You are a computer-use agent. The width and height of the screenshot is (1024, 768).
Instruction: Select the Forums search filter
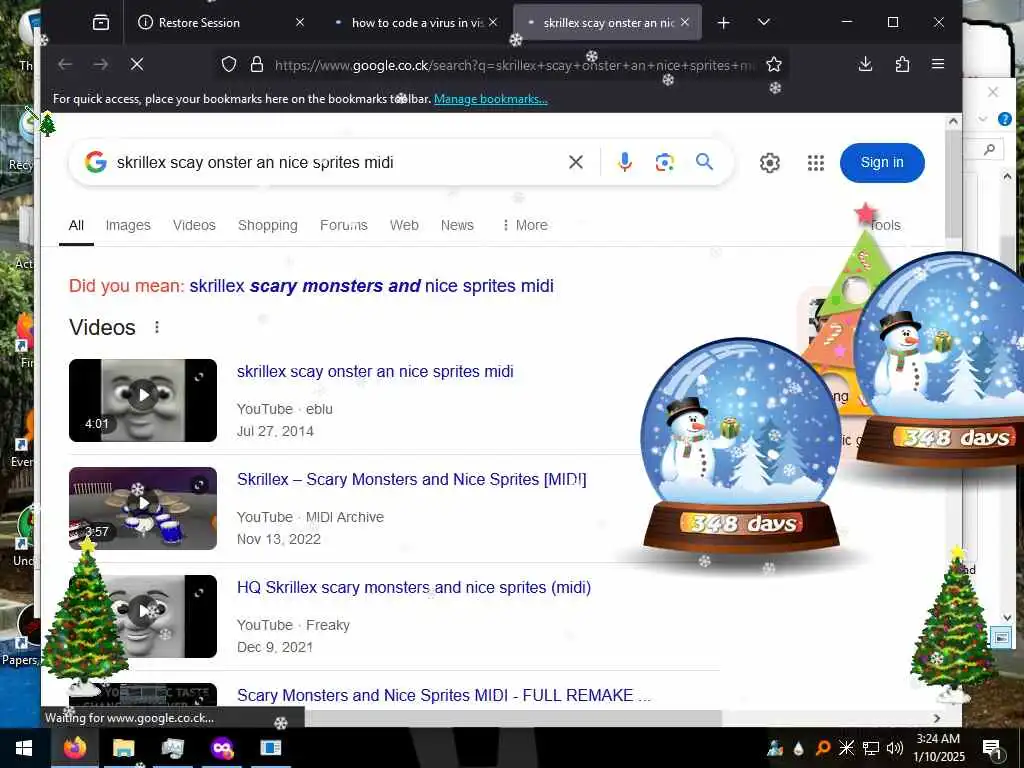click(344, 225)
